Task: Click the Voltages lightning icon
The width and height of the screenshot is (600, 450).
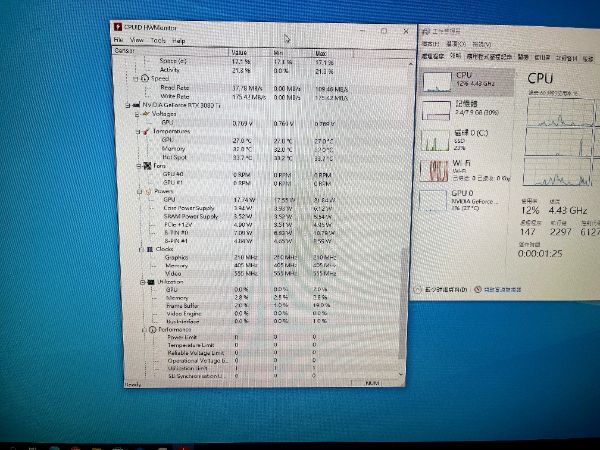Action: click(146, 114)
